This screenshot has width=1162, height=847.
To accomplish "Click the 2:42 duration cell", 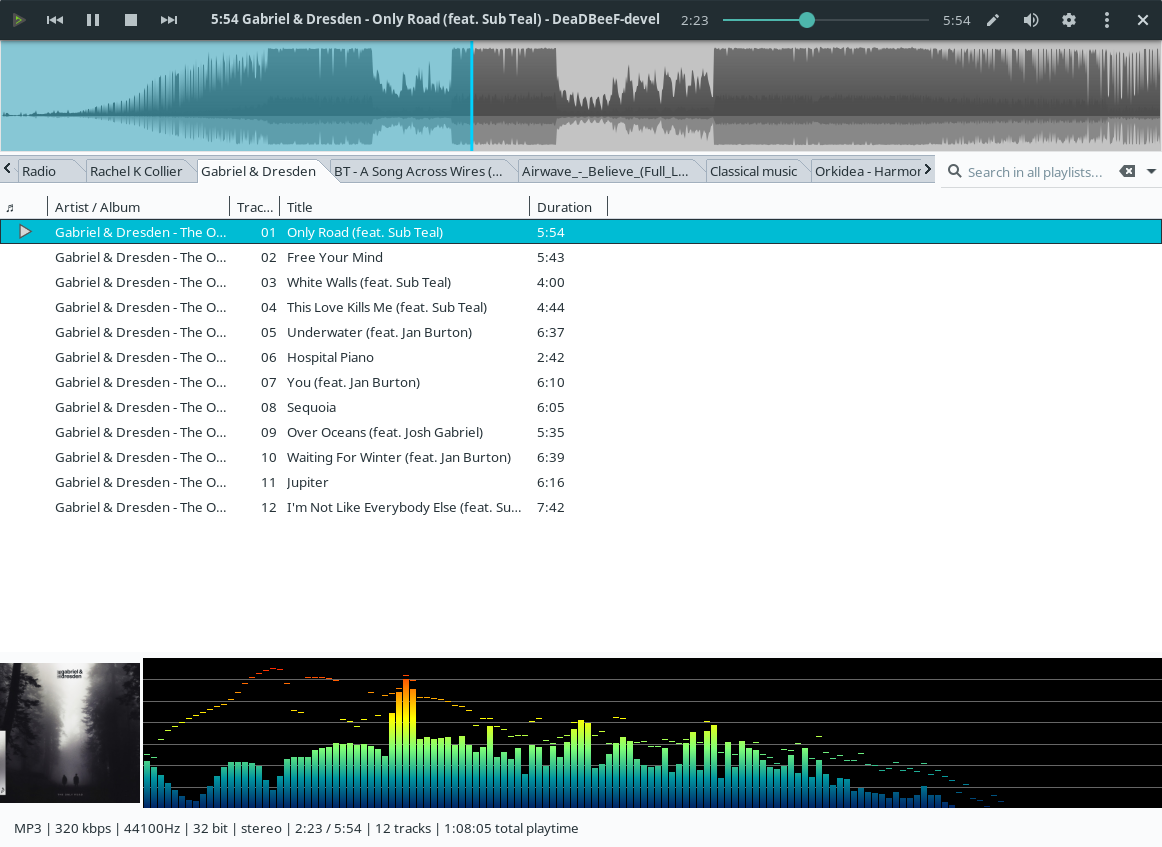I will [x=551, y=357].
